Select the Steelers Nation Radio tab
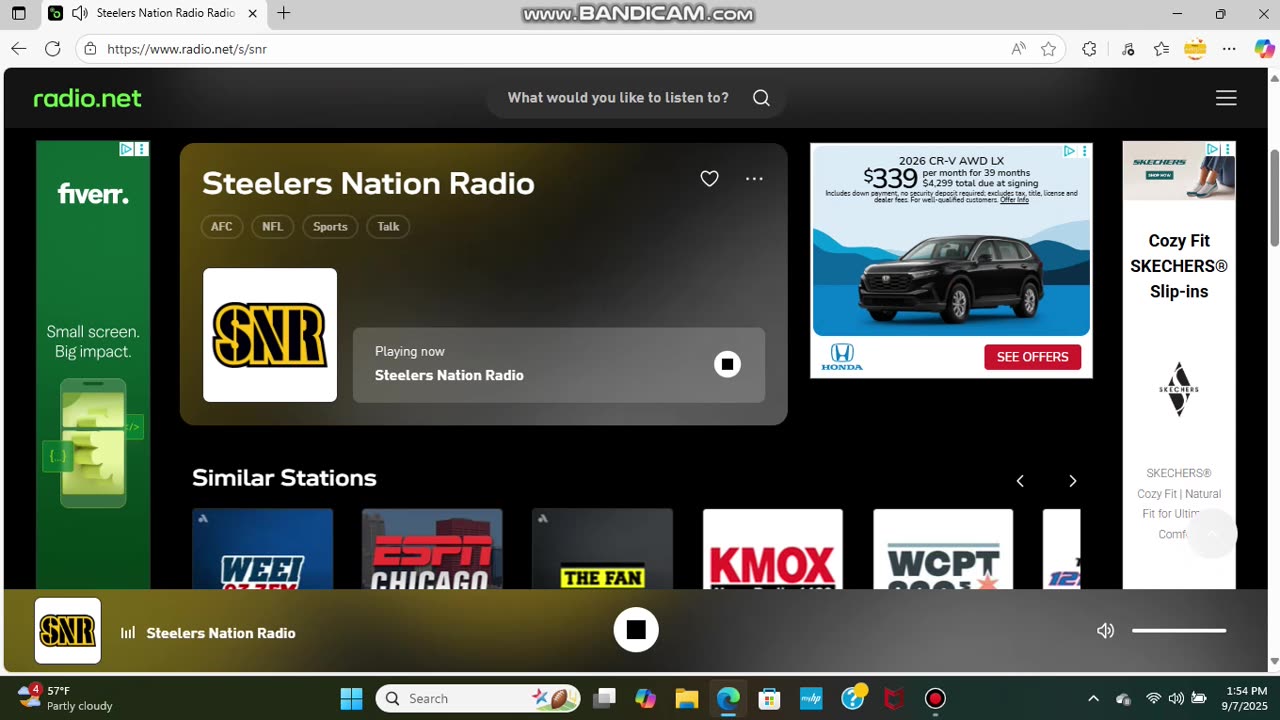1280x720 pixels. point(154,14)
